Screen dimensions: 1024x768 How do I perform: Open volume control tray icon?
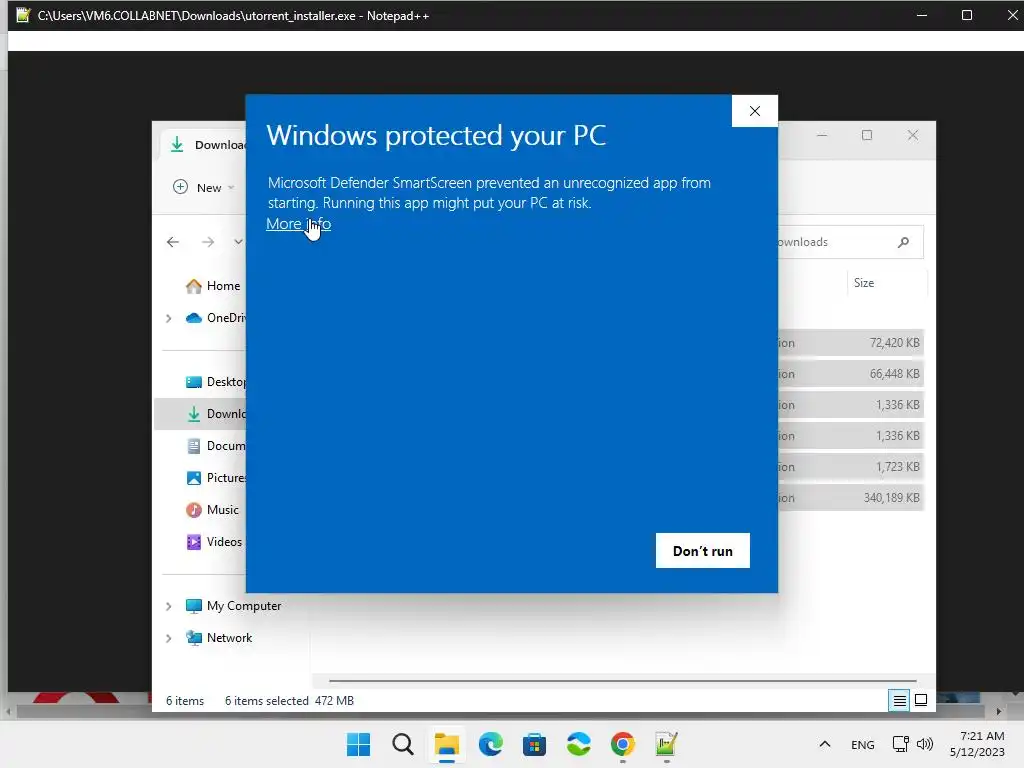click(925, 744)
